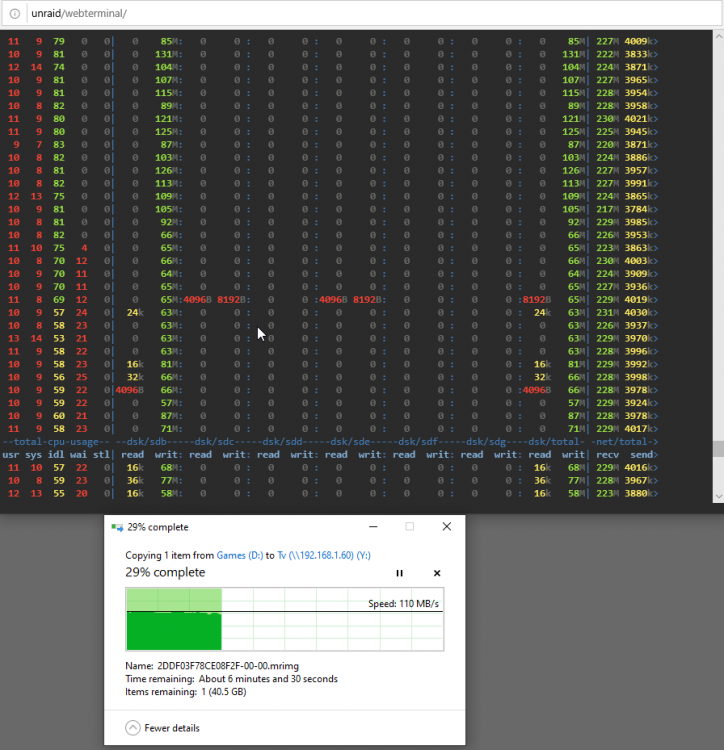Screen dimensions: 724x750
Task: Click the 'send' column label in terminal
Action: (x=641, y=455)
